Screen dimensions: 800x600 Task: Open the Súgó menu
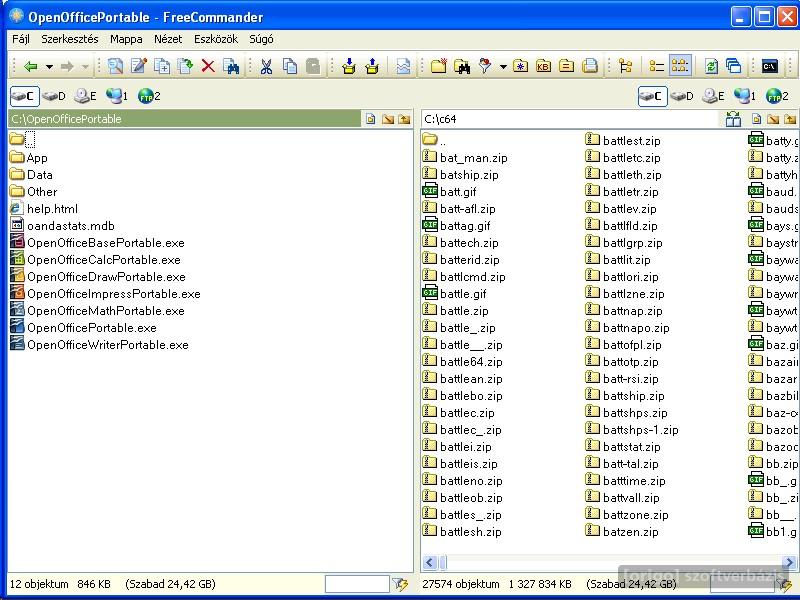(x=261, y=39)
